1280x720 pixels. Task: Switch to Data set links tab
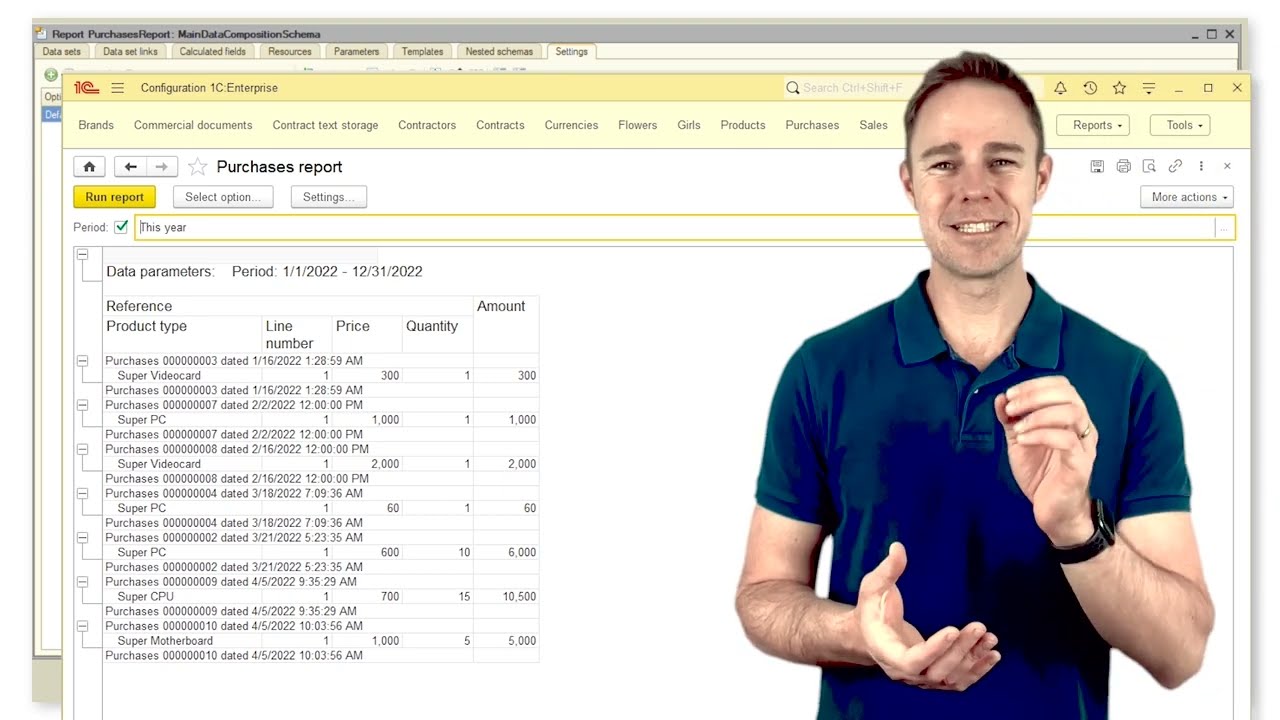pyautogui.click(x=130, y=52)
